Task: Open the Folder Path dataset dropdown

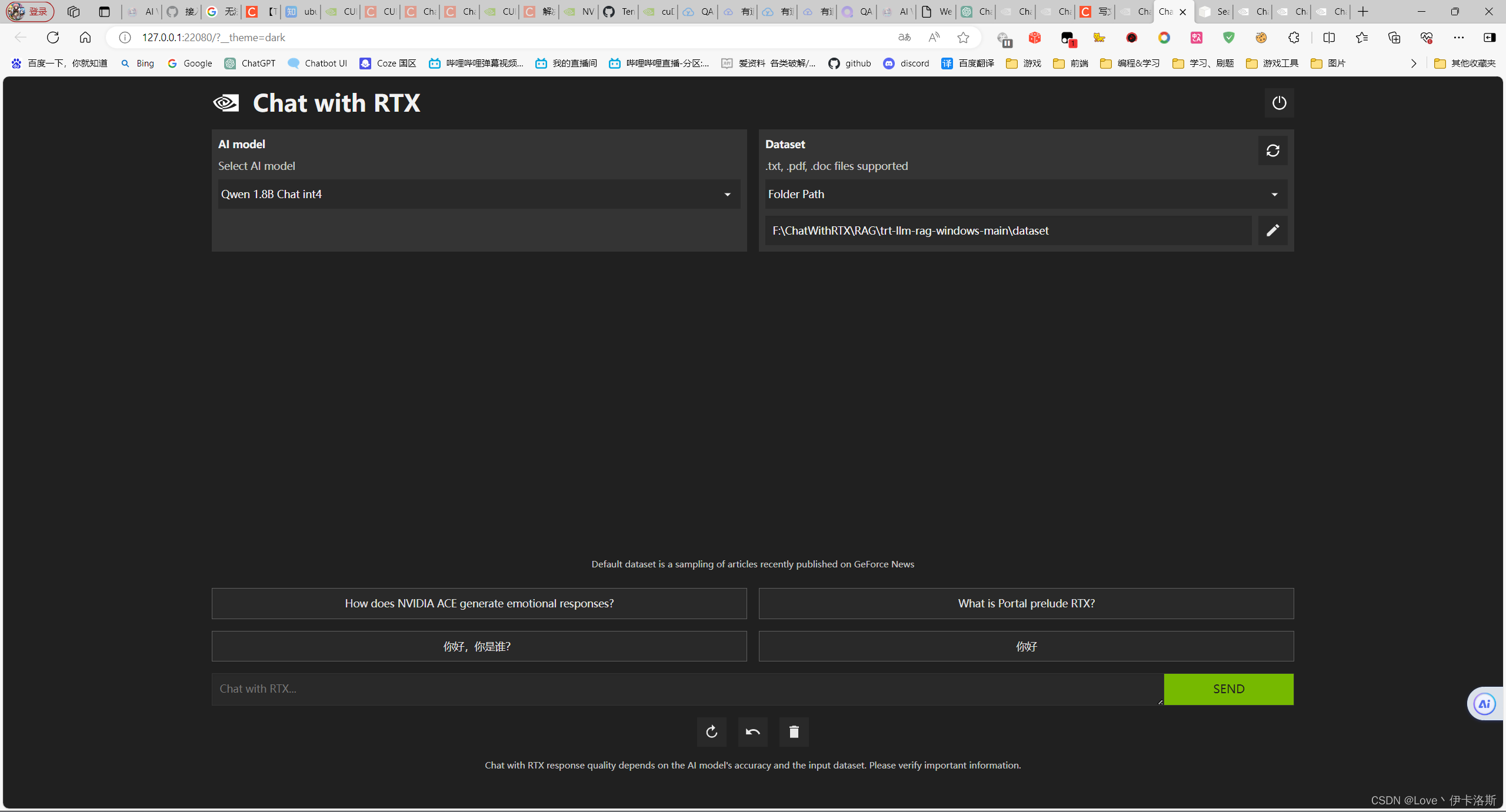Action: 1026,194
